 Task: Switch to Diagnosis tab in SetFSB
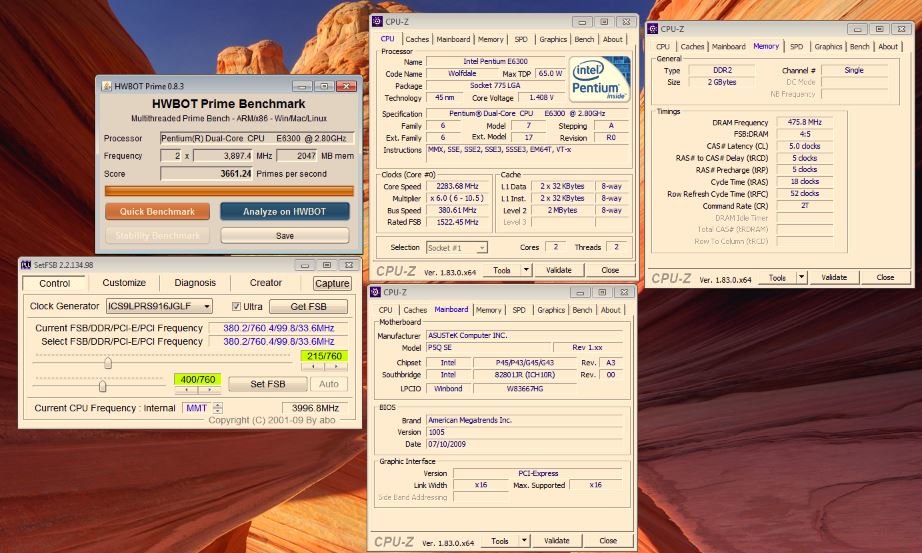(x=195, y=283)
